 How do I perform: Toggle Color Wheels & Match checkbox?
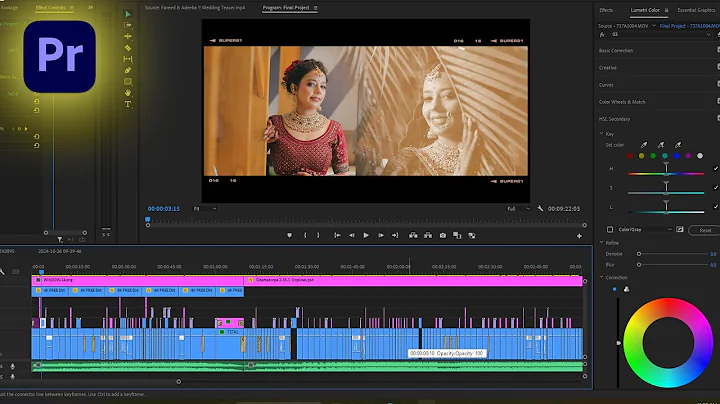(x=718, y=101)
